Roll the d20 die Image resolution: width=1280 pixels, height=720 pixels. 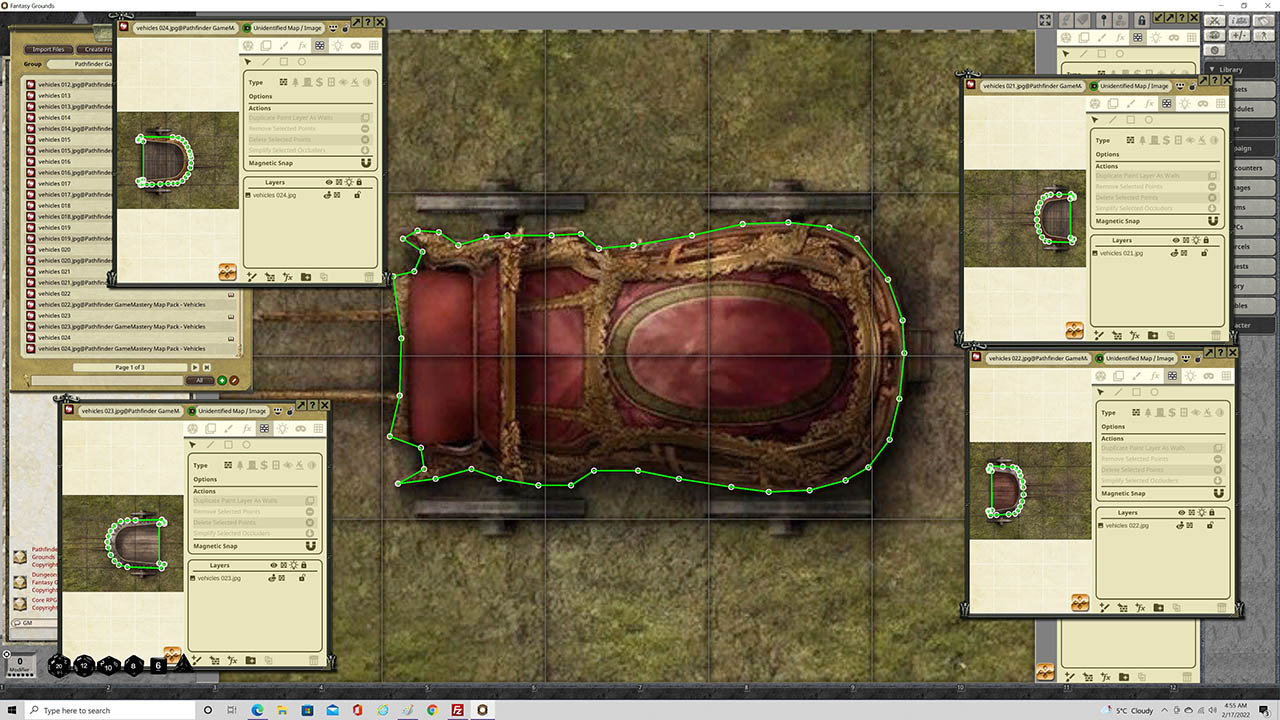pos(60,665)
